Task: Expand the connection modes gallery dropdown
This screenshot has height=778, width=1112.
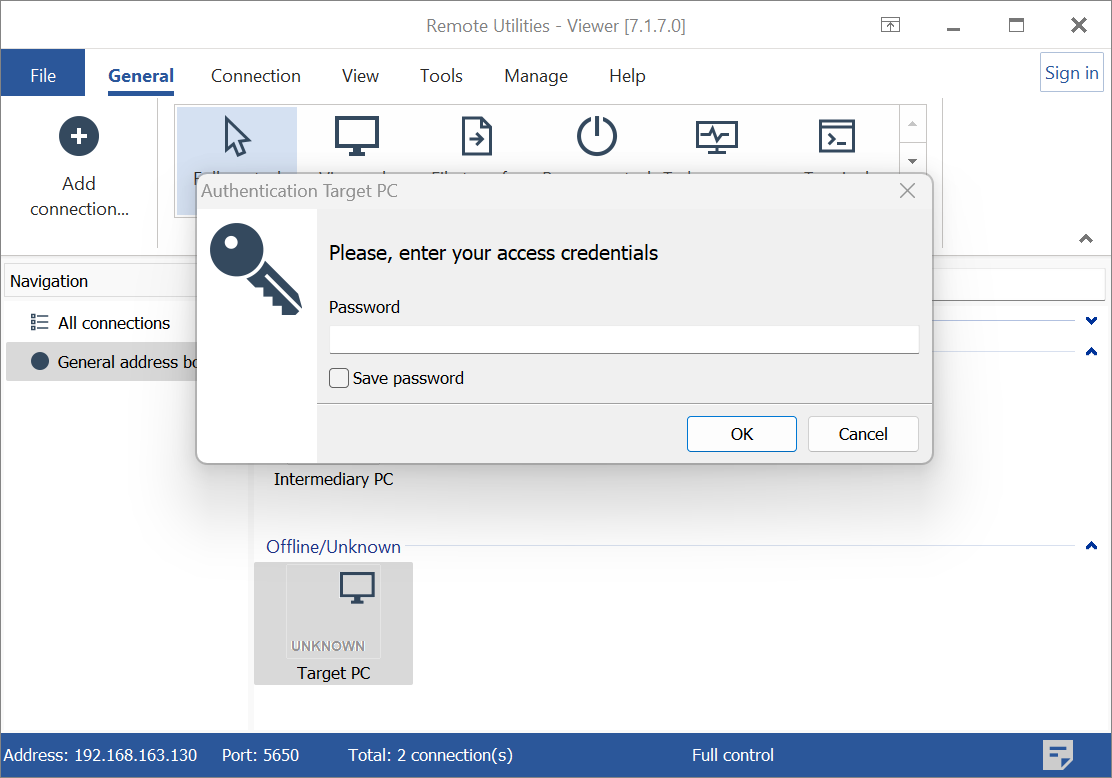Action: point(911,160)
